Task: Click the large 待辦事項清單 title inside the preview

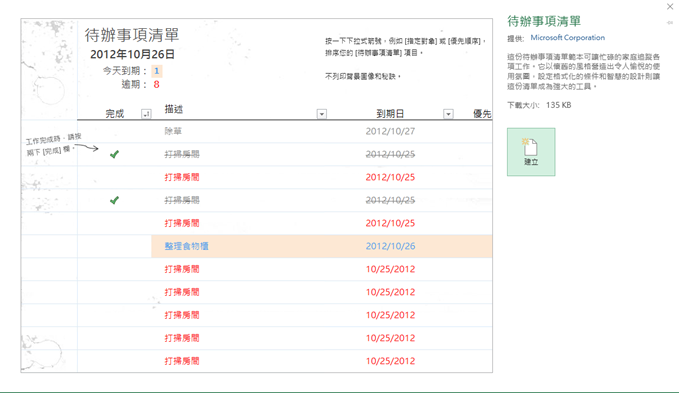Action: (x=132, y=35)
